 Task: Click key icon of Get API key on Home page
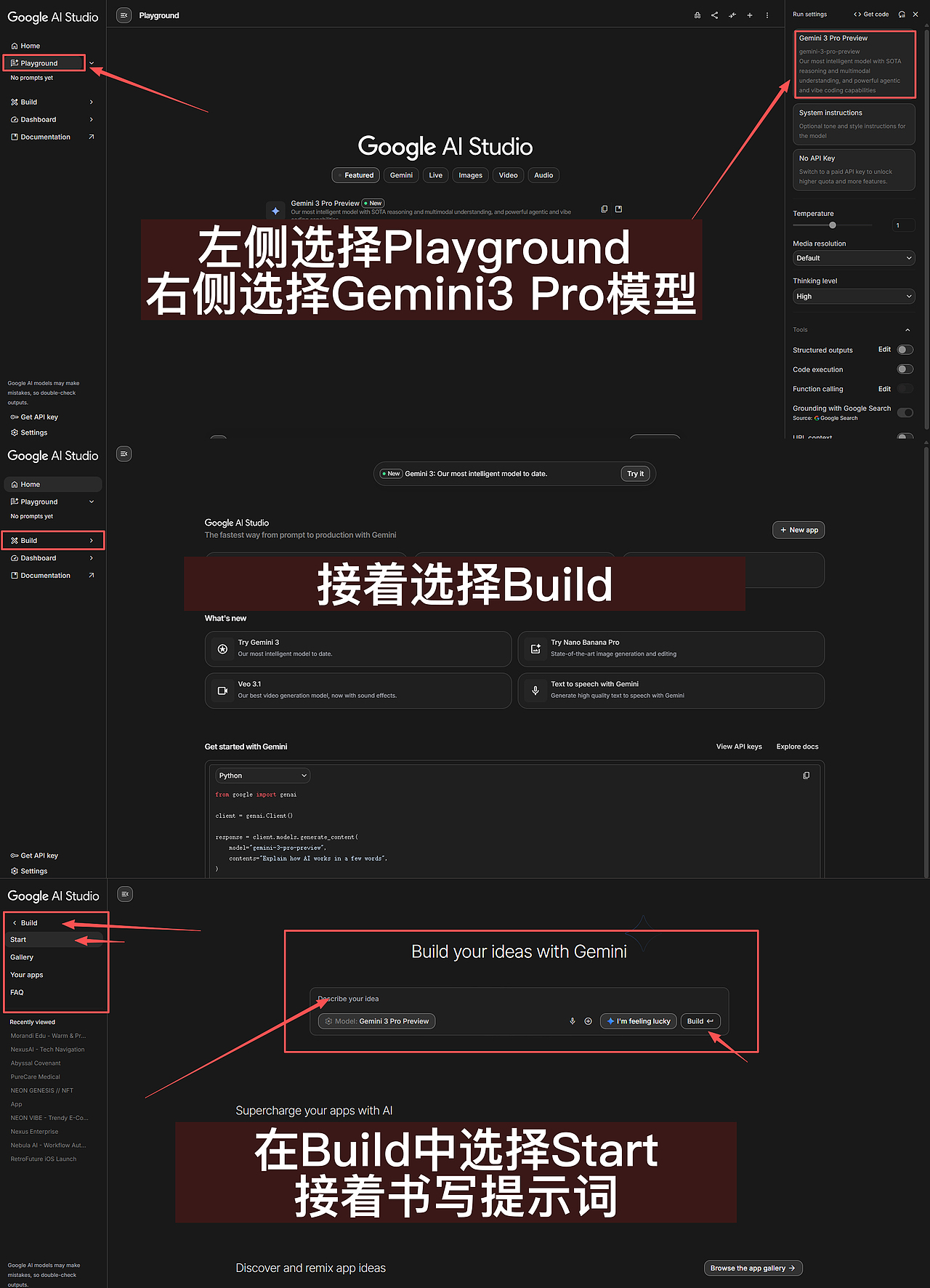(x=15, y=856)
